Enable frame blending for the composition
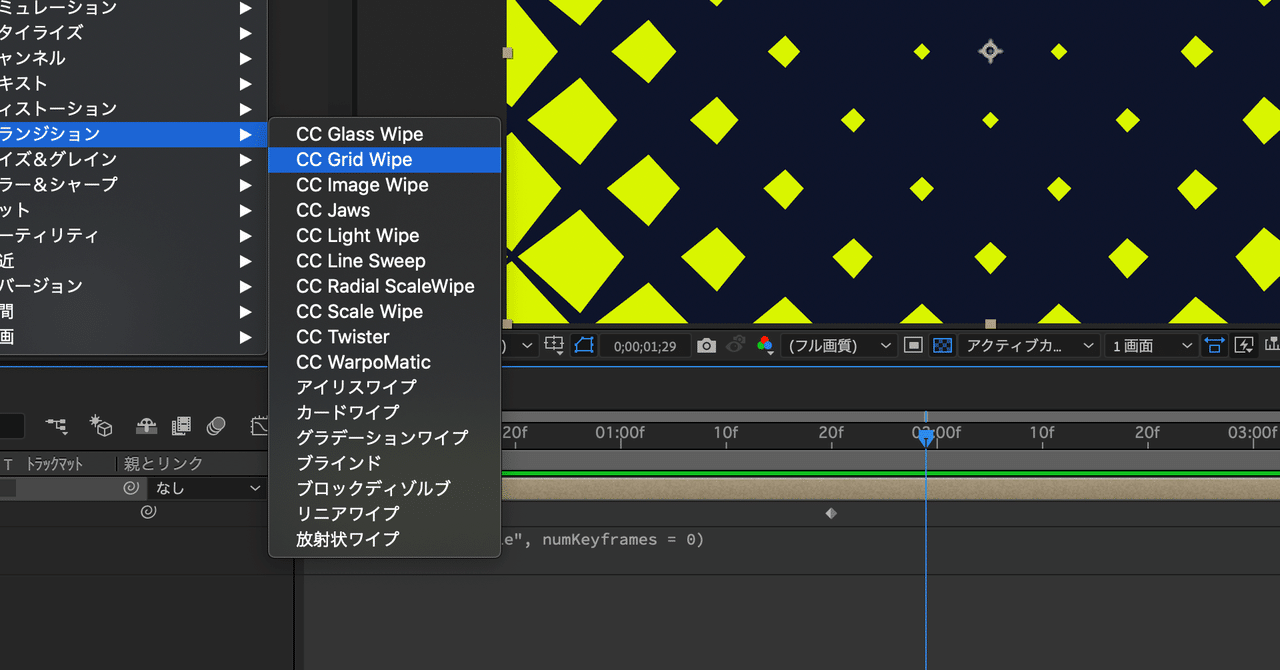 point(180,426)
